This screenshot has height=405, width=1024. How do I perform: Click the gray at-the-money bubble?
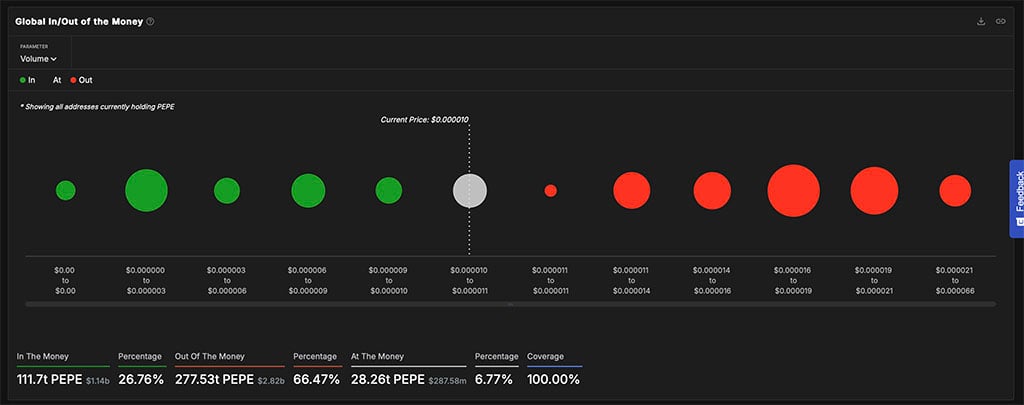click(x=470, y=190)
